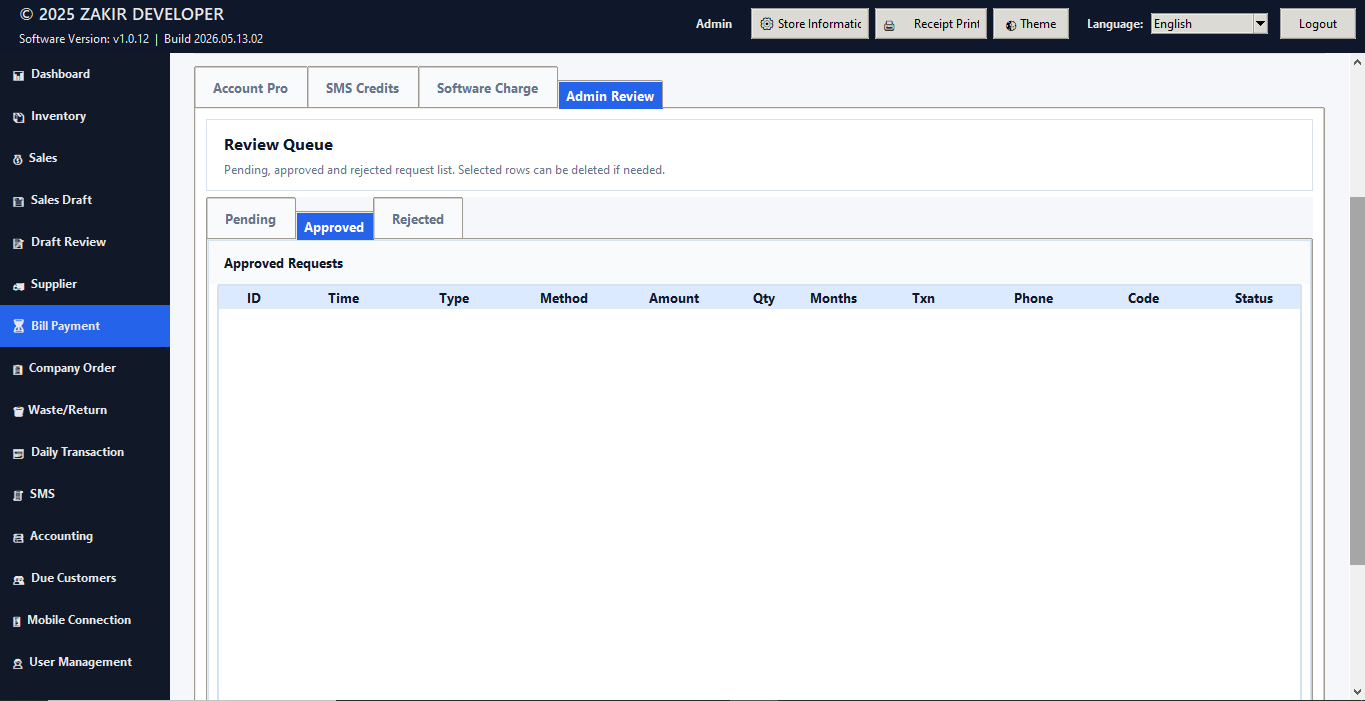Open Store Information settings
1365x701 pixels.
click(808, 24)
